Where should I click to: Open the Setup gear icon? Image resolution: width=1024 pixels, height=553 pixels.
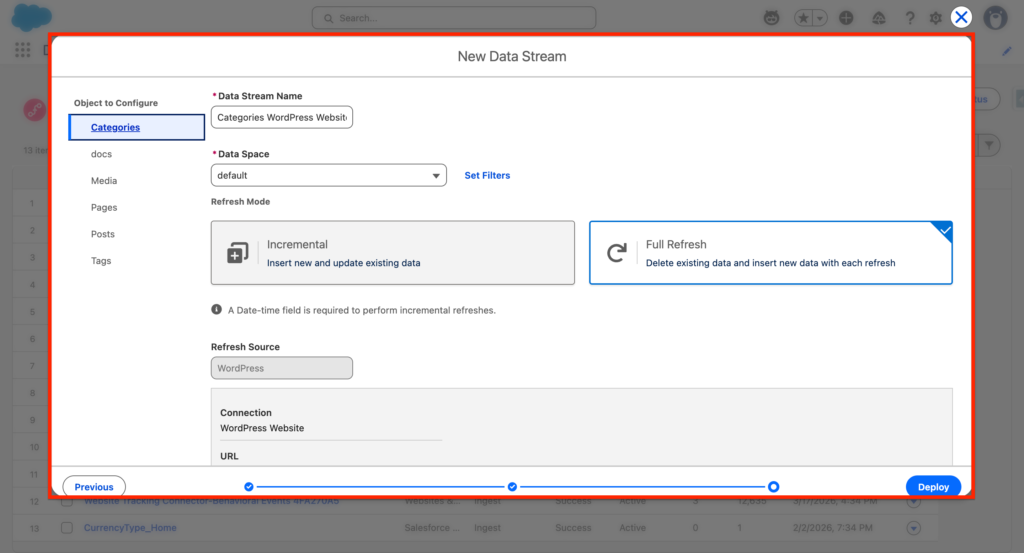point(935,18)
